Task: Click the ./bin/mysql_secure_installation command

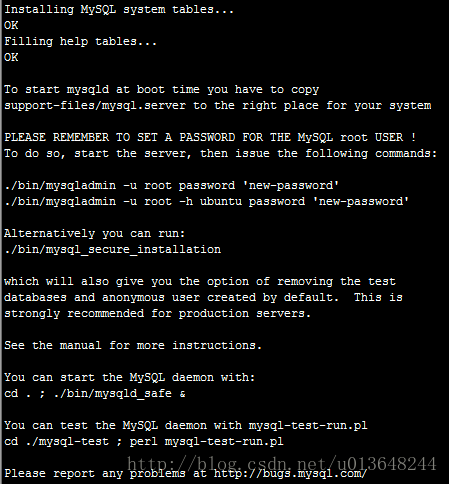Action: [112, 250]
